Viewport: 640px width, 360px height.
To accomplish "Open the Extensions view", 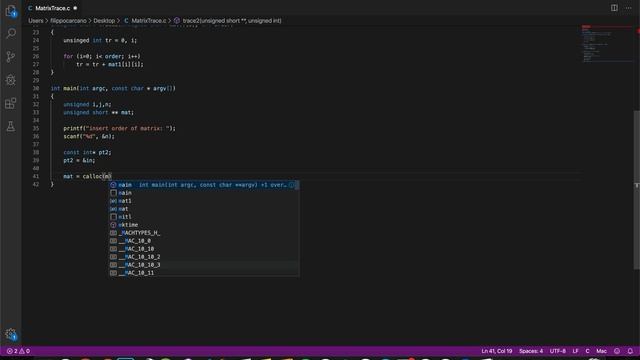I will [x=11, y=103].
